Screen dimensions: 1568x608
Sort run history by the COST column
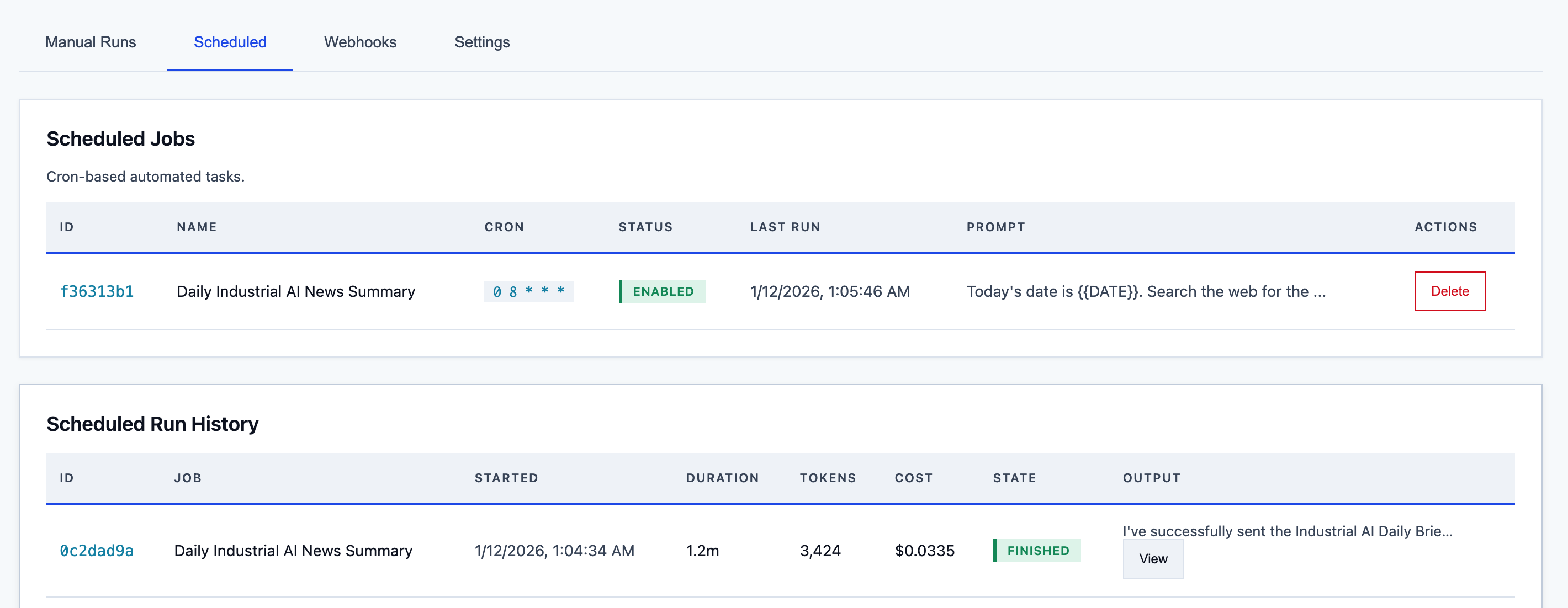[x=913, y=478]
